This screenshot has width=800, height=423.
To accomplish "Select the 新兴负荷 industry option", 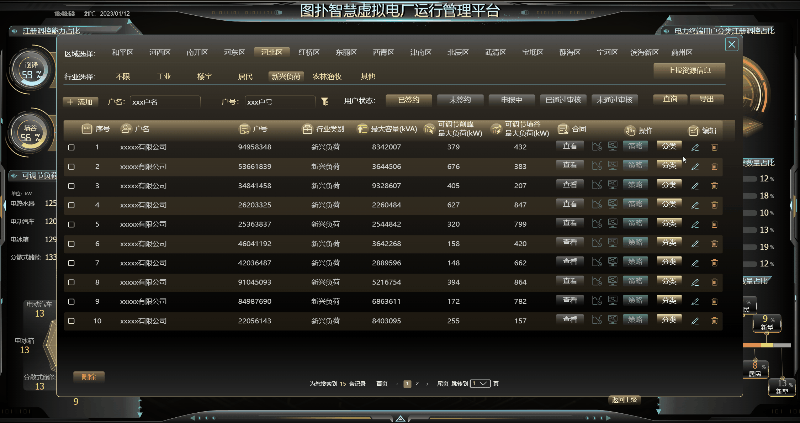I will [286, 77].
